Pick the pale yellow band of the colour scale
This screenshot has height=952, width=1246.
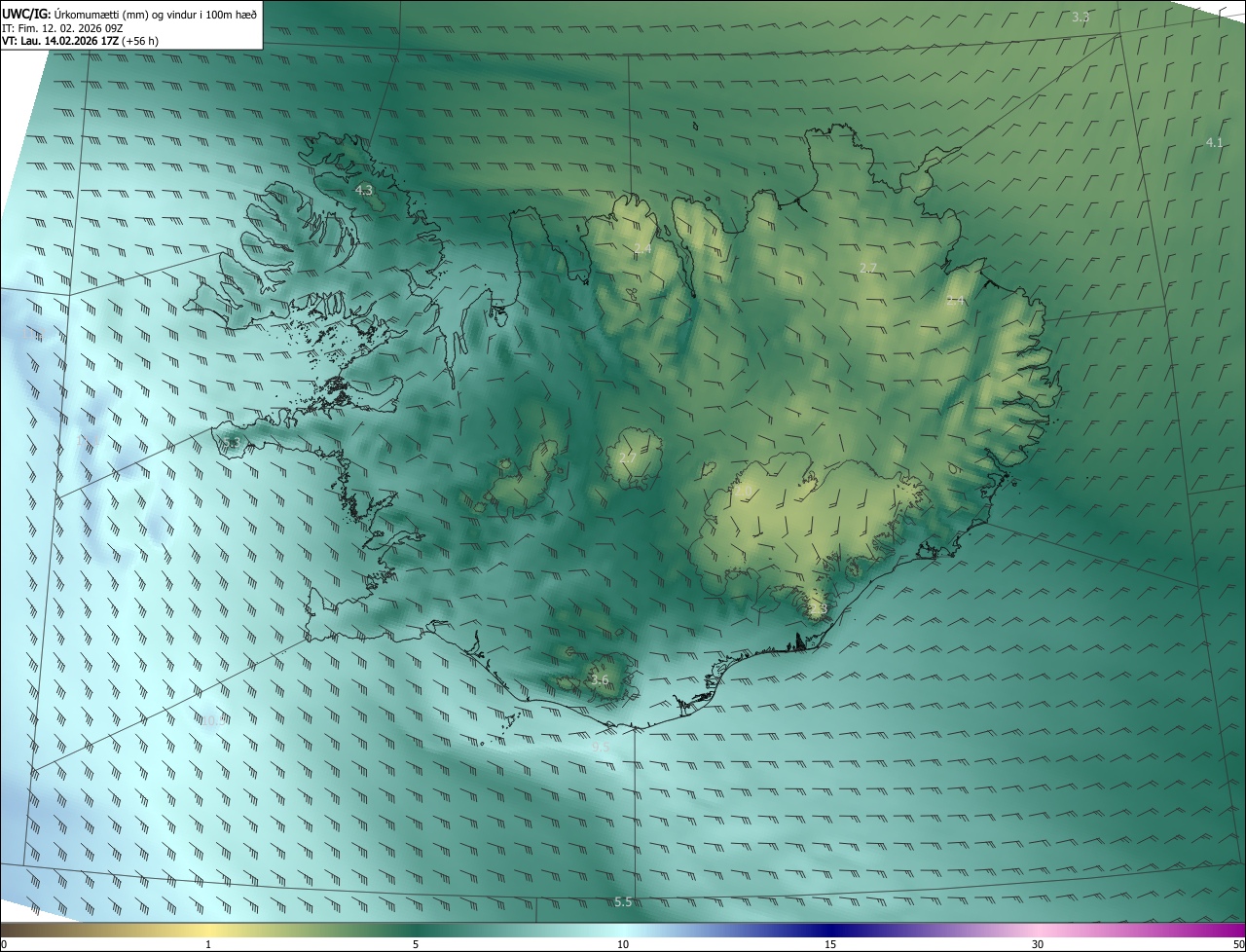click(x=208, y=930)
